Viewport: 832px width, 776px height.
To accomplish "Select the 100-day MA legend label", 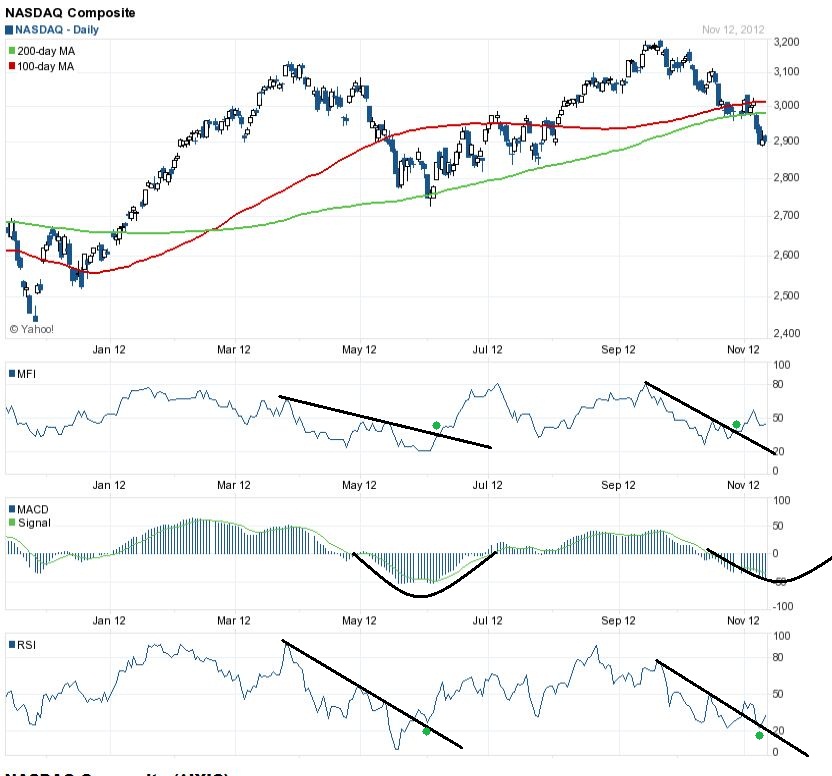I will point(45,66).
